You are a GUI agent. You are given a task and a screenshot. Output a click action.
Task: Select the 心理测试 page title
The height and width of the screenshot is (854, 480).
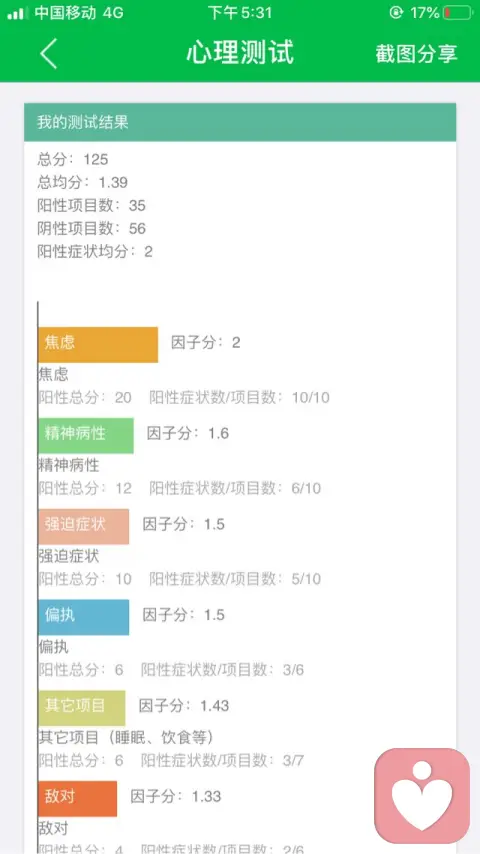[x=240, y=53]
